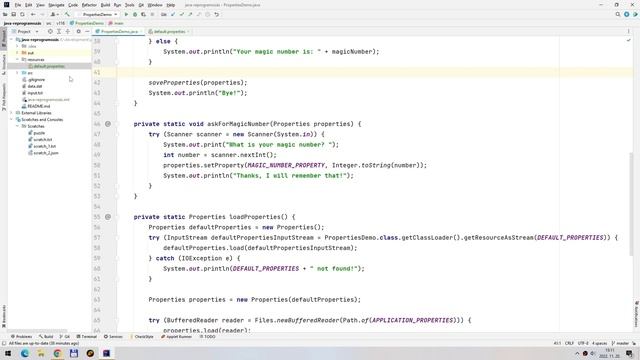Open the CheckStyle tool window
The width and height of the screenshot is (640, 360).
(x=142, y=337)
